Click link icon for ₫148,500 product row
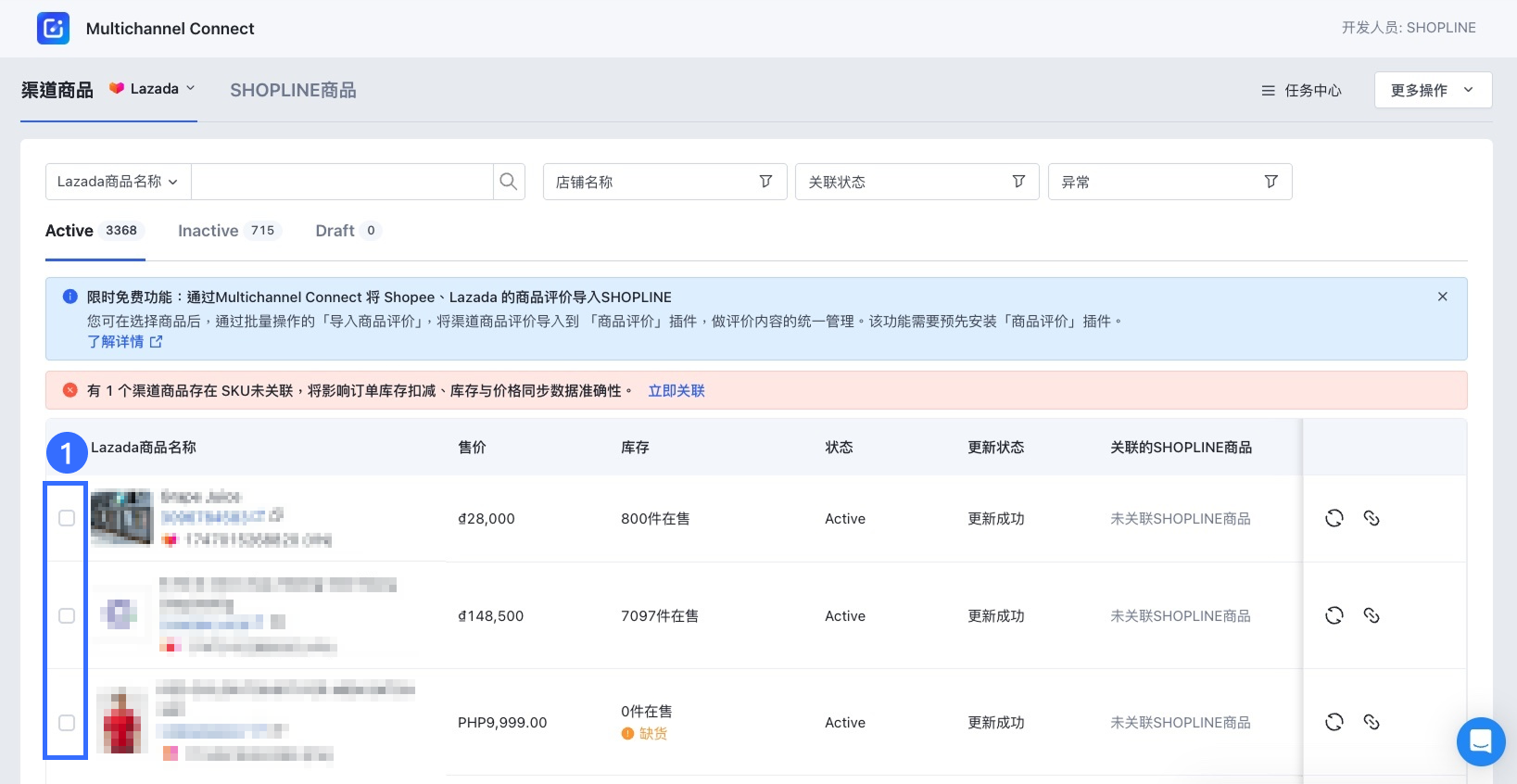1517x784 pixels. [x=1372, y=615]
